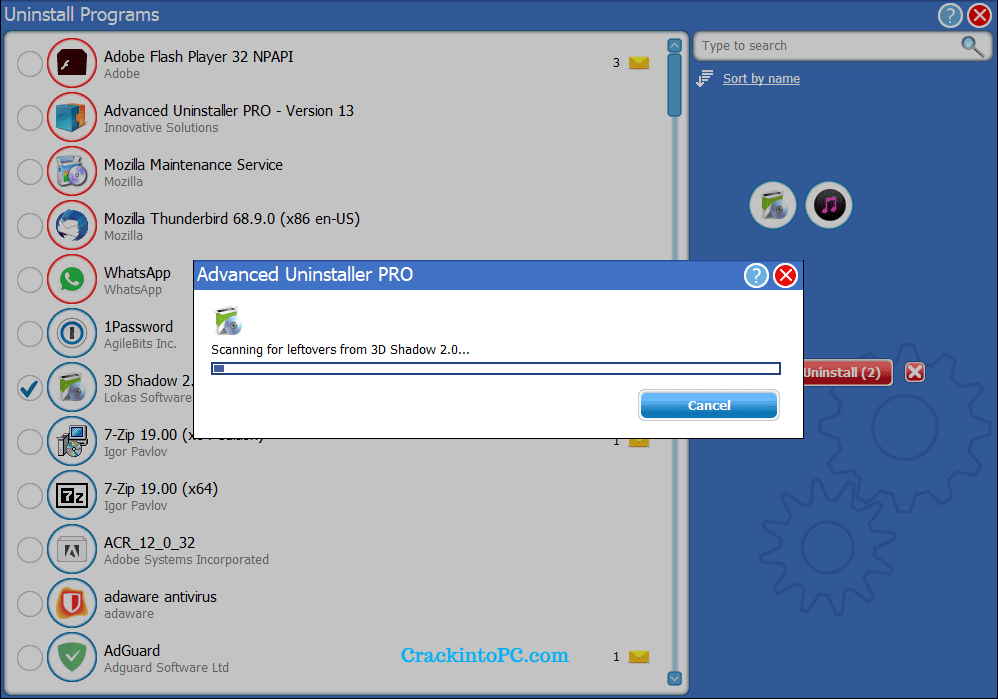Click the WhatsApp program icon
The image size is (998, 699).
71,279
